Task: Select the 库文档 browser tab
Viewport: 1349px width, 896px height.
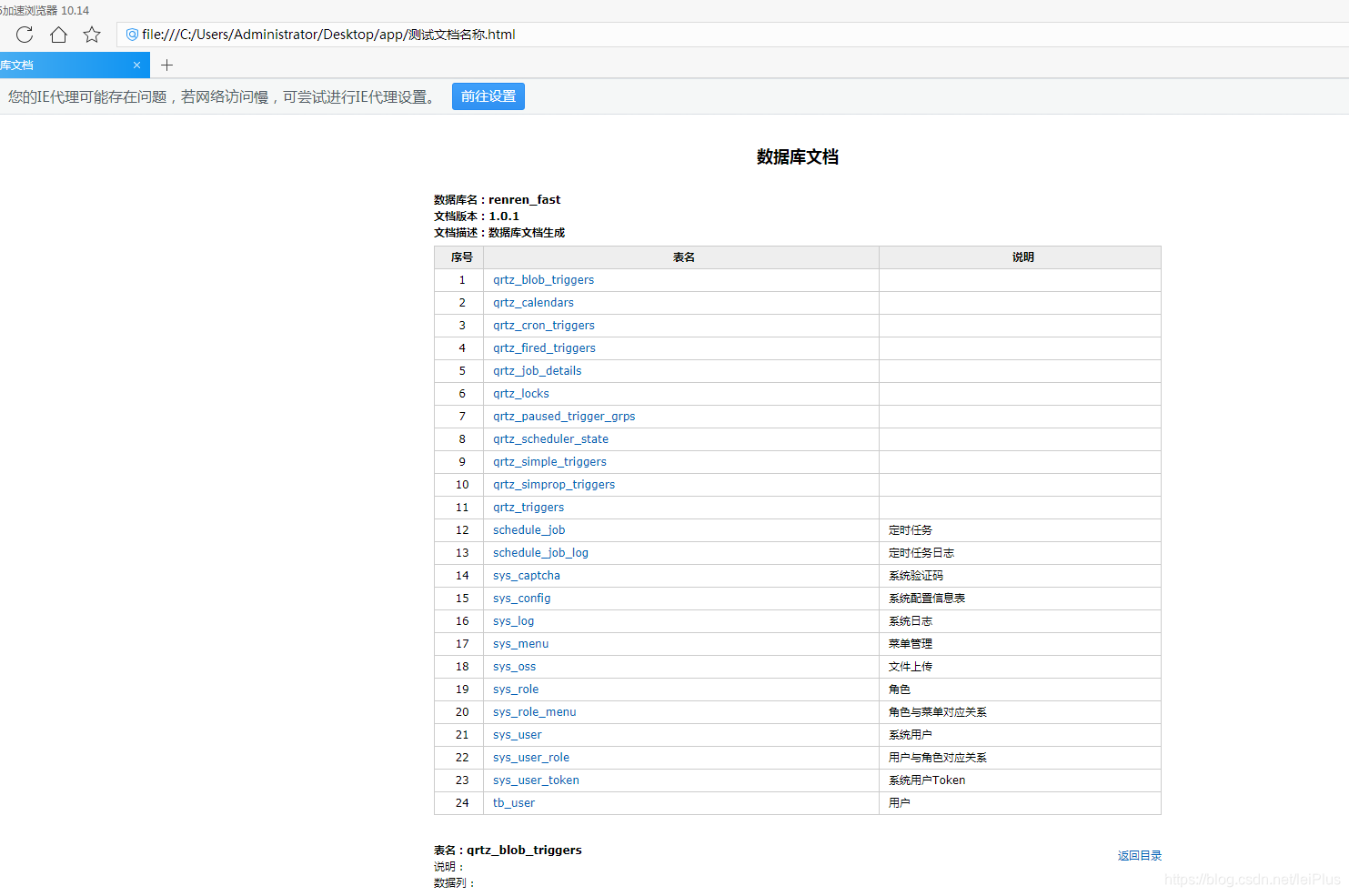Action: 73,65
